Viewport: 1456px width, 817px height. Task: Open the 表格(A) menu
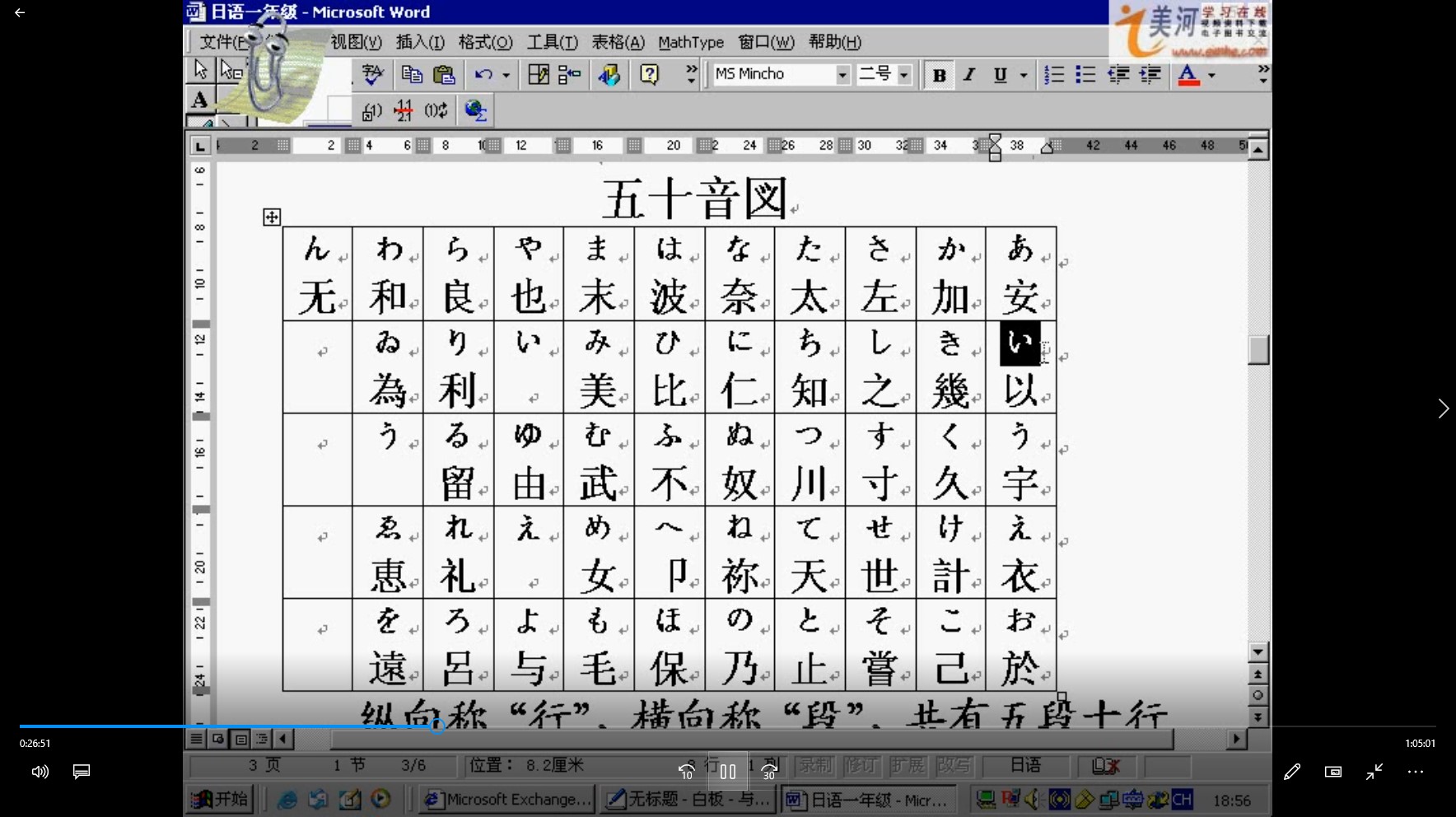point(618,42)
